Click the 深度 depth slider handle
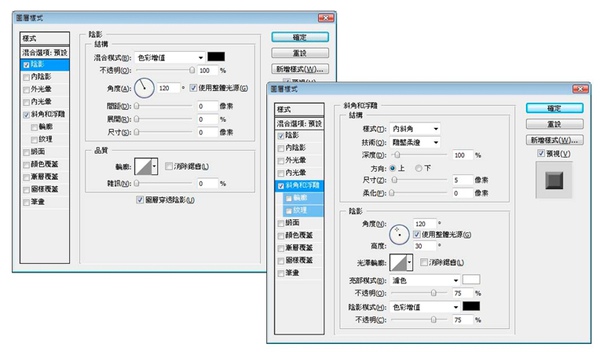Screen dimensions: 600x362 pos(397,155)
